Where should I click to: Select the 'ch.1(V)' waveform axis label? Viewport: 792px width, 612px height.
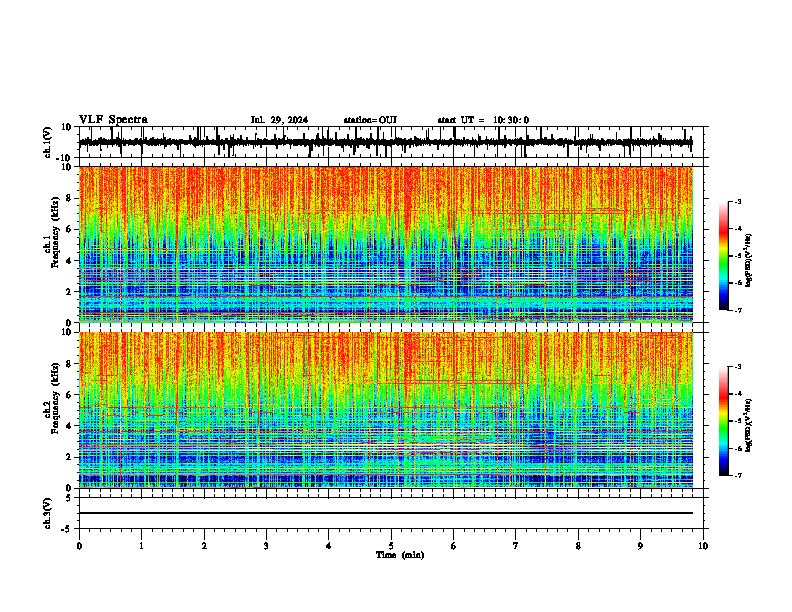48,142
